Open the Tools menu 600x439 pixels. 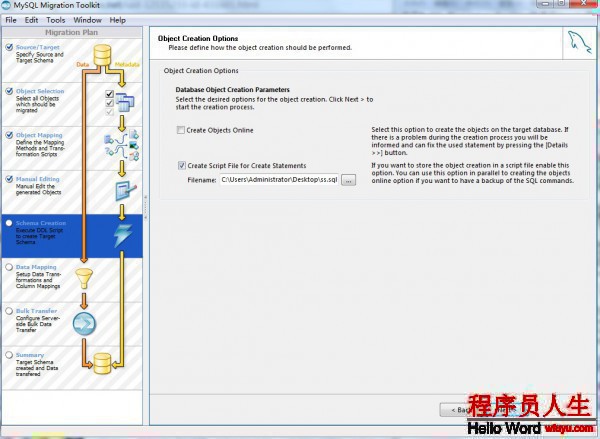click(x=56, y=20)
